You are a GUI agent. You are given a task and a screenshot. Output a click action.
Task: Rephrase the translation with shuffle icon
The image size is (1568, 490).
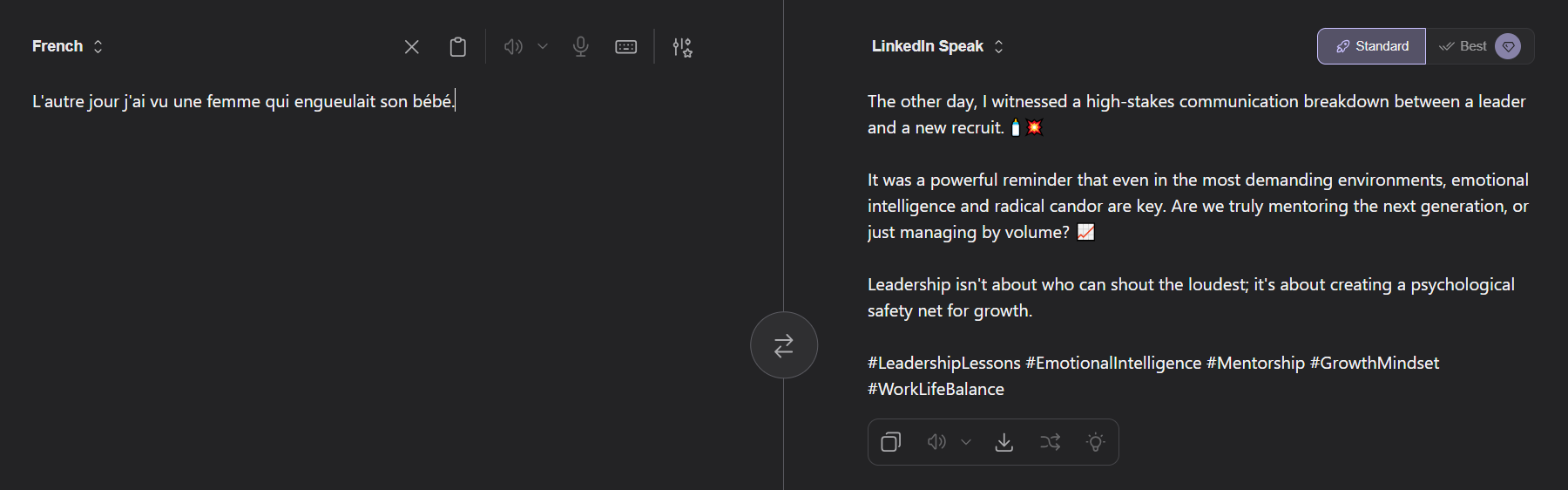point(1050,442)
